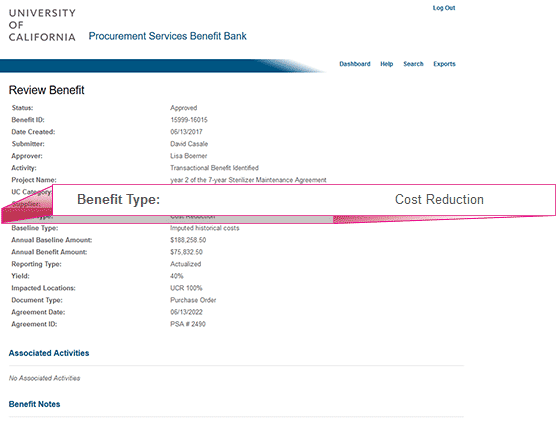The image size is (556, 422).
Task: Select Annual Benefit Amount $75,832.50
Action: (x=186, y=252)
